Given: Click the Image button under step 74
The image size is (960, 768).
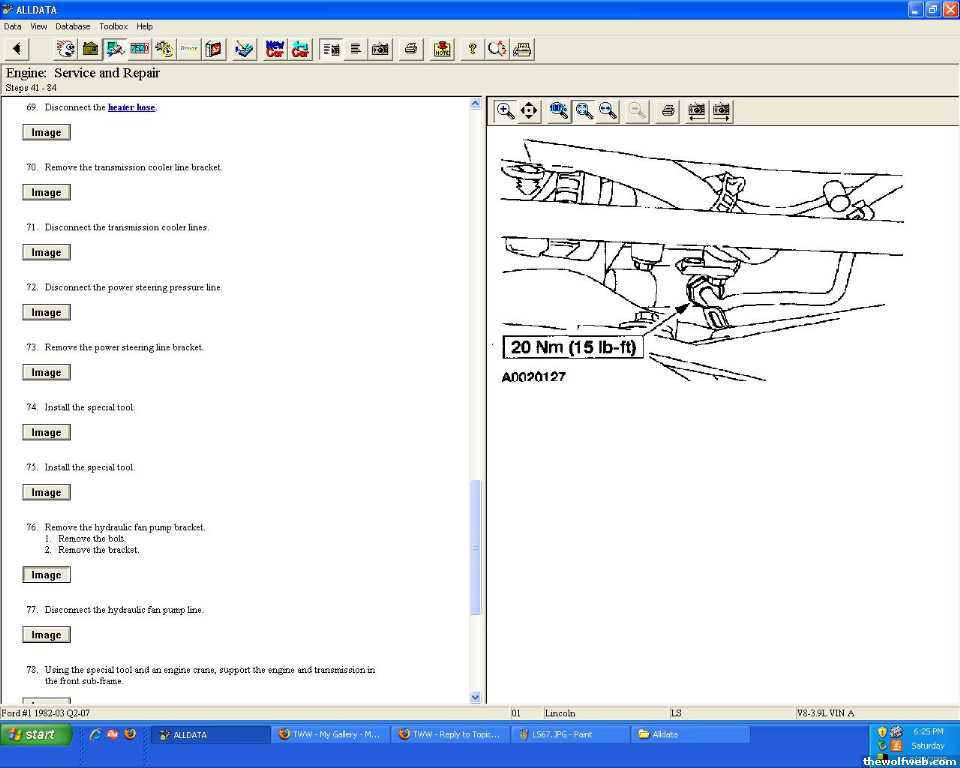Looking at the screenshot, I should pos(46,433).
